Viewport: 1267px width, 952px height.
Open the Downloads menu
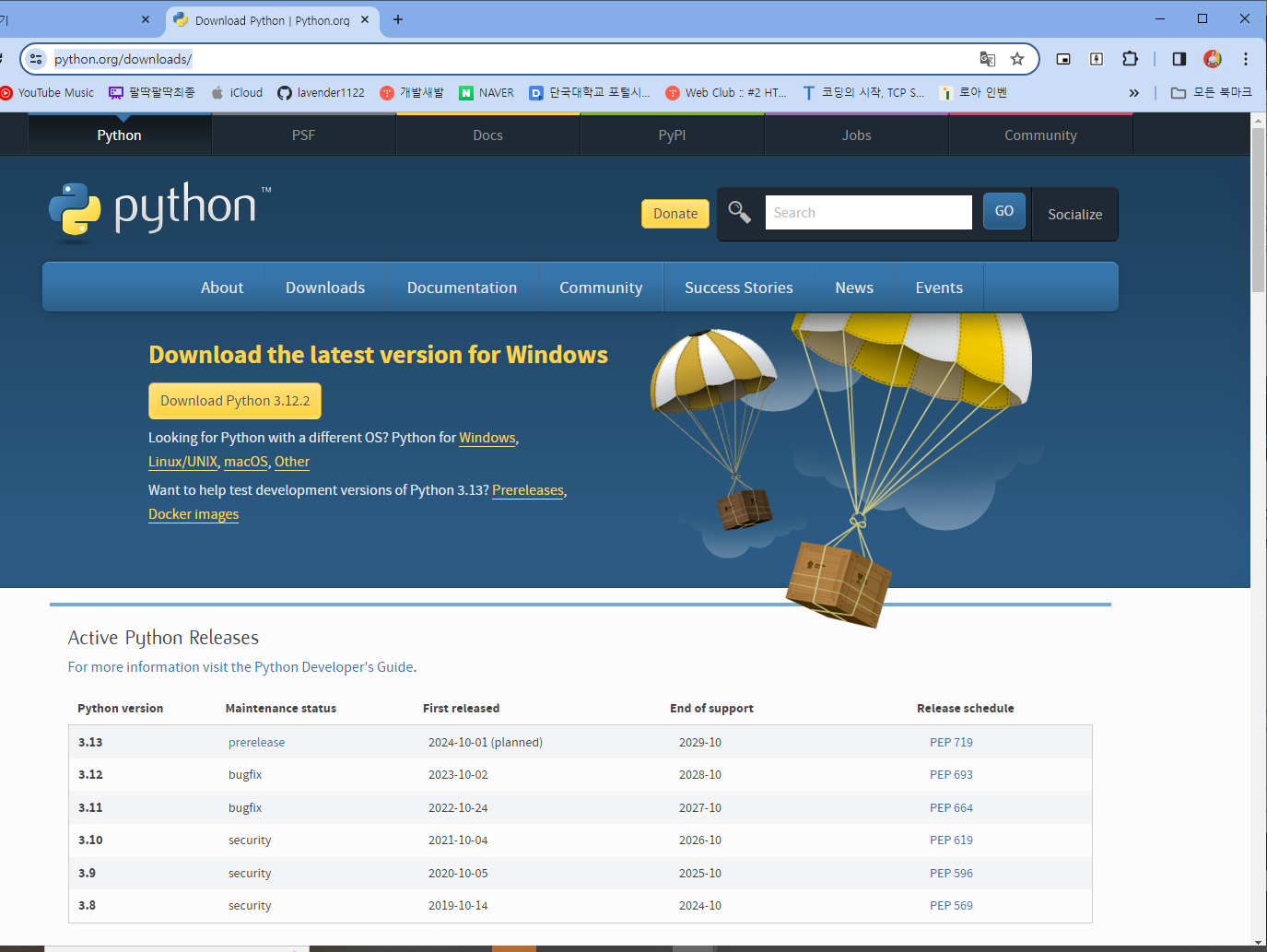(325, 288)
